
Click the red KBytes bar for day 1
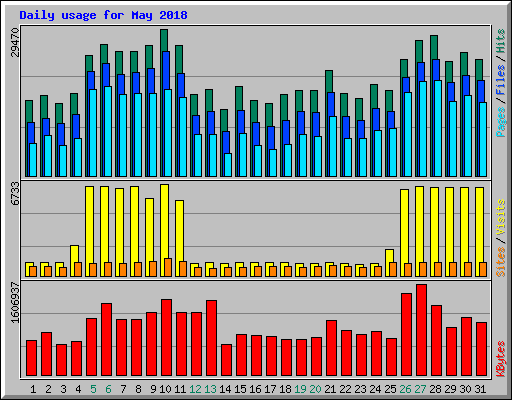click(x=31, y=358)
